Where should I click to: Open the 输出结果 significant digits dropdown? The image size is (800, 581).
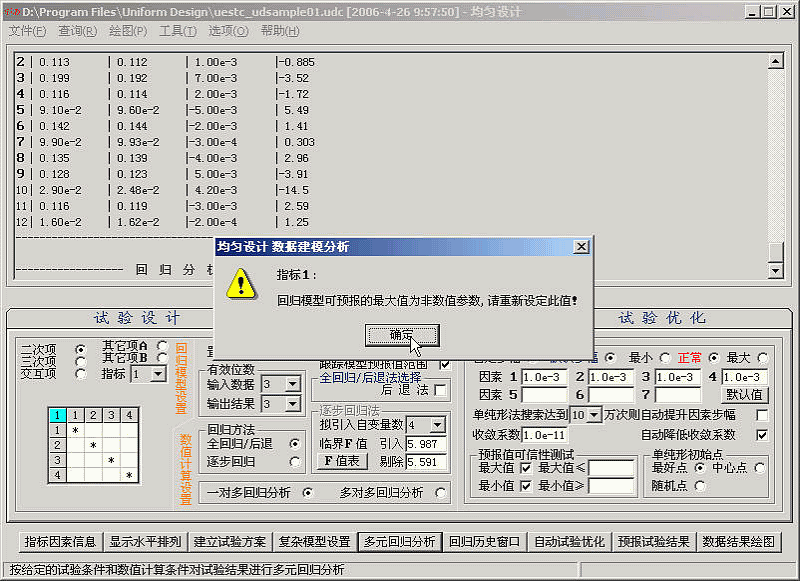click(x=292, y=404)
